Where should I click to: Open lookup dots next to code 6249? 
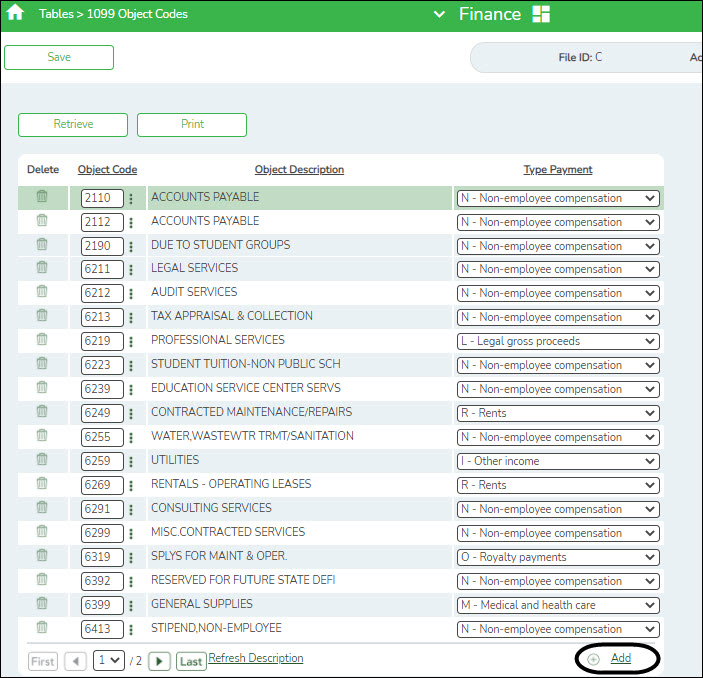[x=131, y=413]
